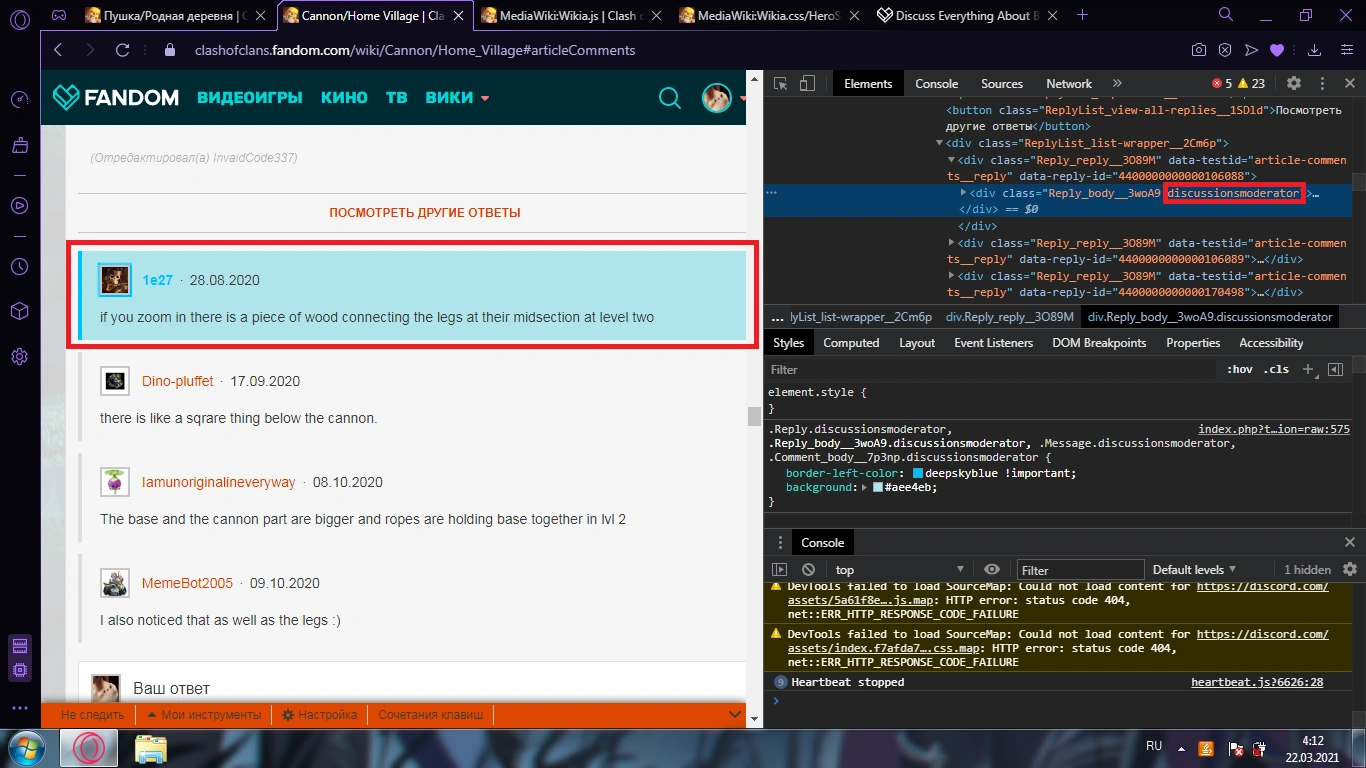Image resolution: width=1366 pixels, height=768 pixels.
Task: Click the deepskyblue color swatch
Action: click(918, 473)
